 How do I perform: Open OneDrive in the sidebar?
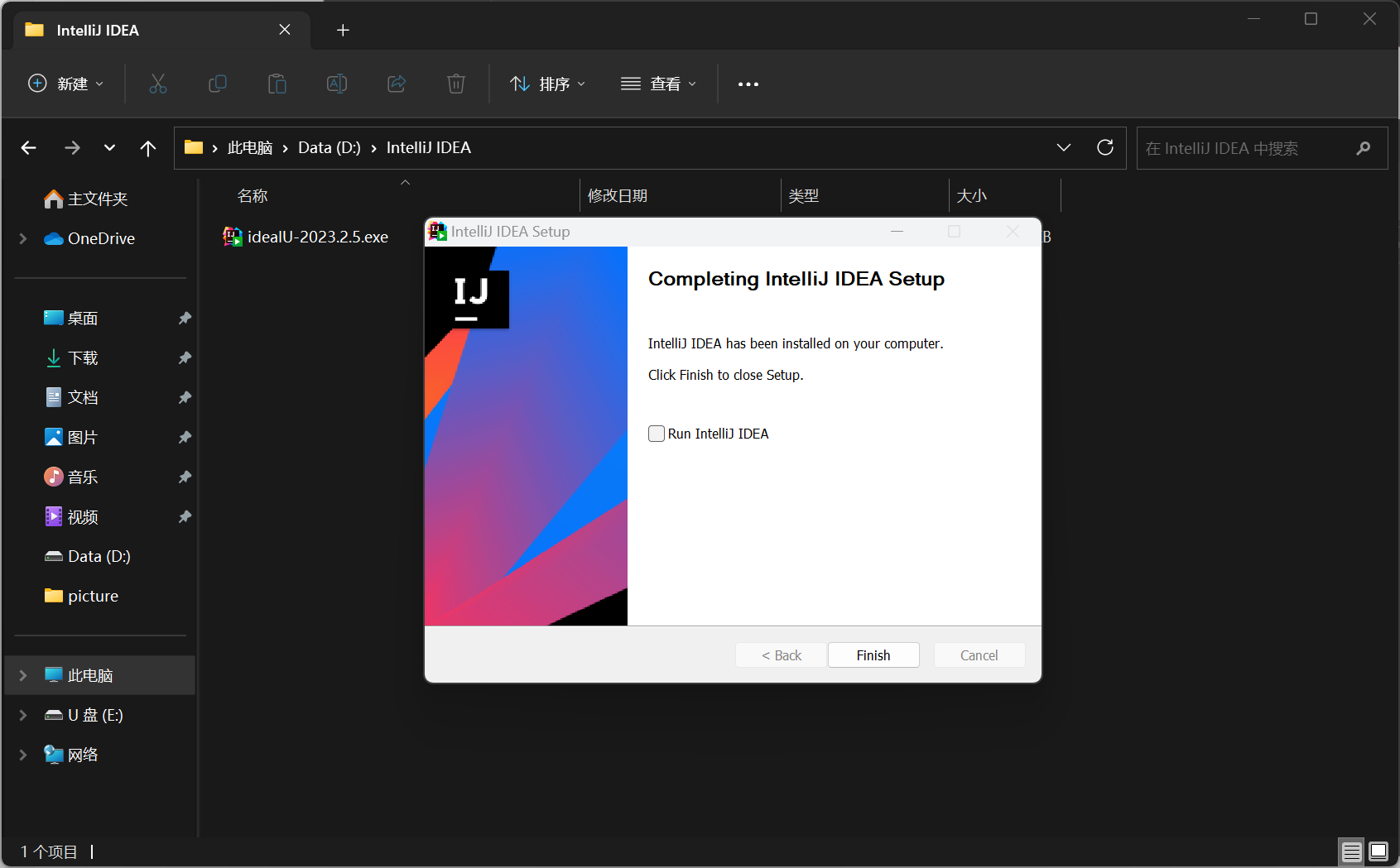89,238
